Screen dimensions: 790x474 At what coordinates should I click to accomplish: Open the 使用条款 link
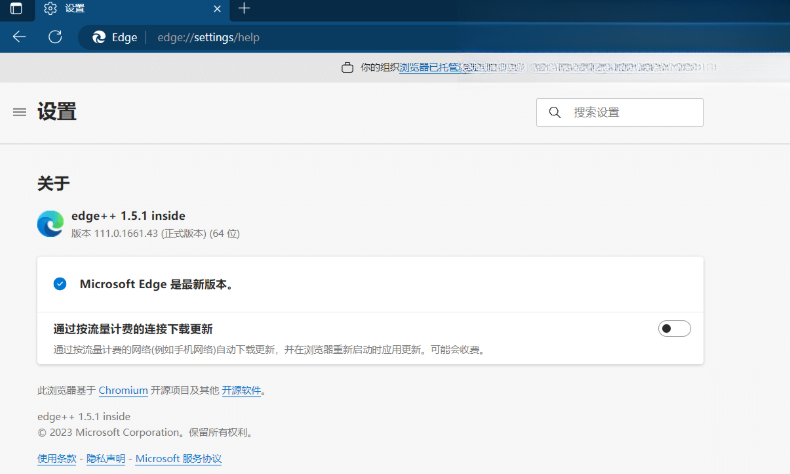coord(56,458)
